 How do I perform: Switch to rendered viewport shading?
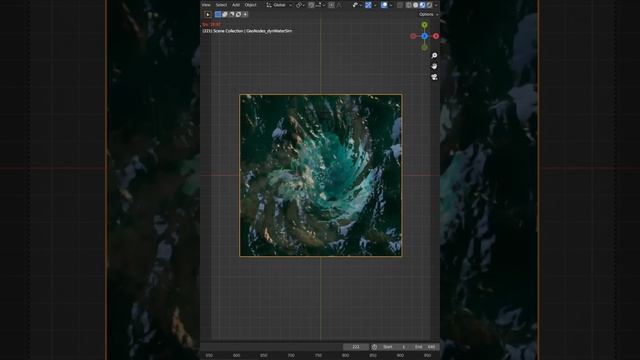tap(429, 5)
